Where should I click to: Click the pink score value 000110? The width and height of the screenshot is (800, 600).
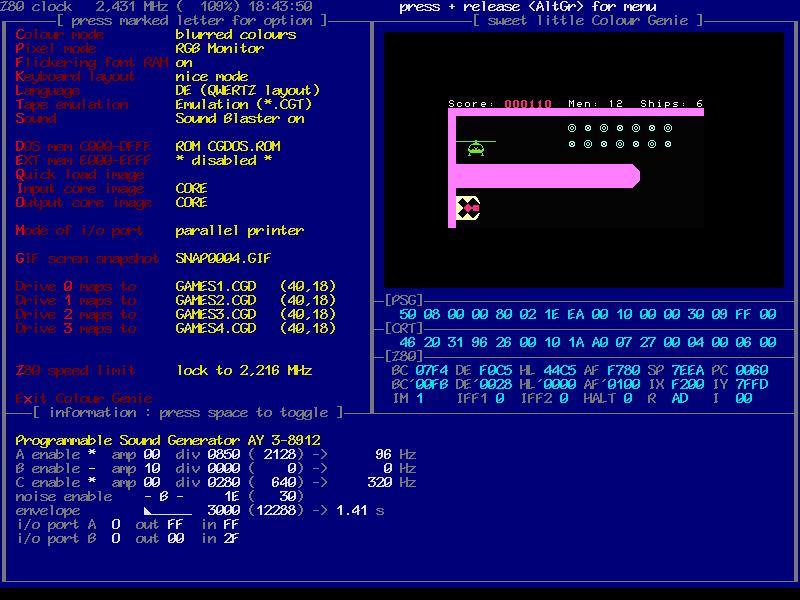pyautogui.click(x=528, y=104)
